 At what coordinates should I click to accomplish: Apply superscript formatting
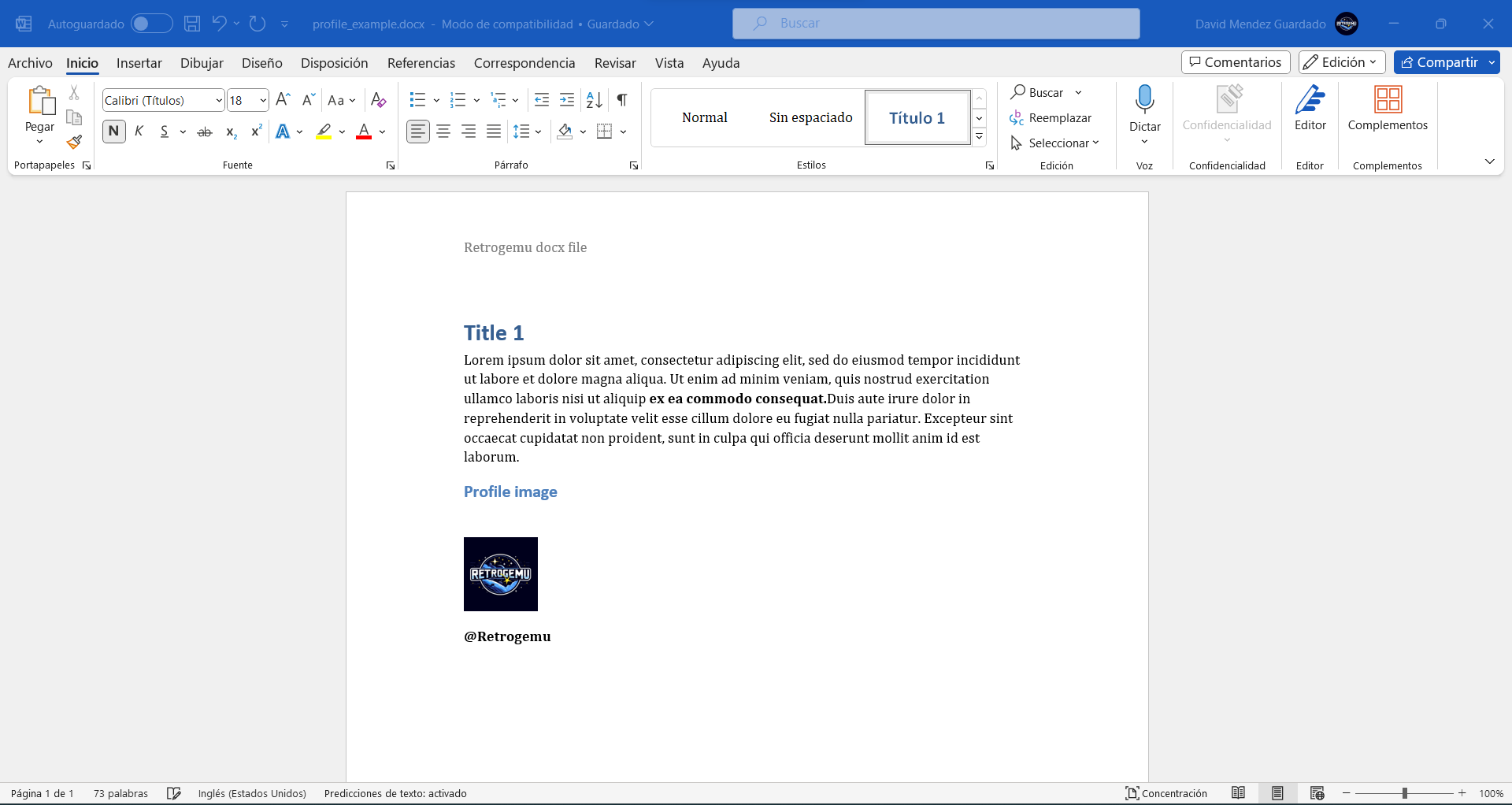tap(256, 132)
